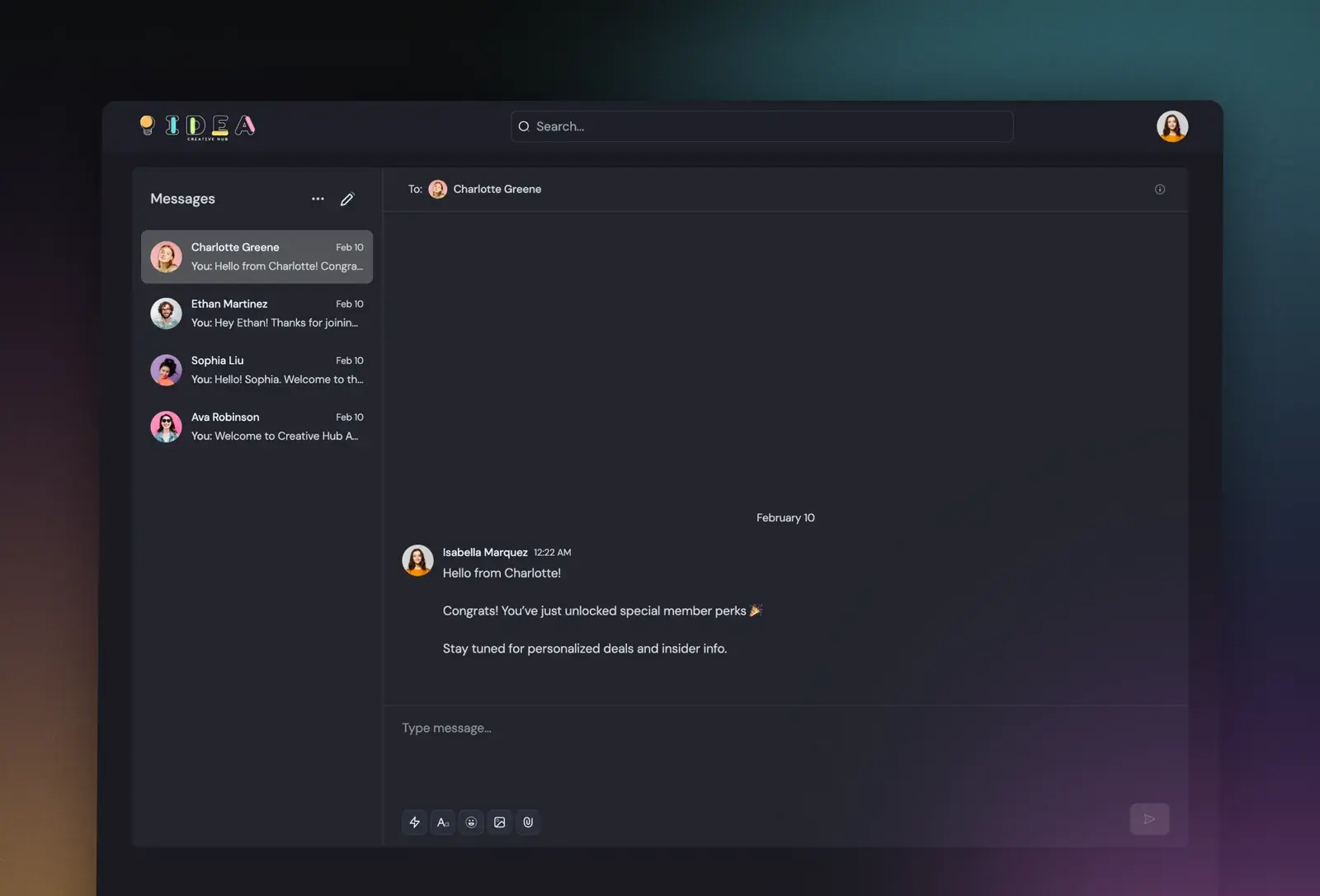1320x896 pixels.
Task: Click the Isabella Marquez sender name
Action: coord(485,552)
